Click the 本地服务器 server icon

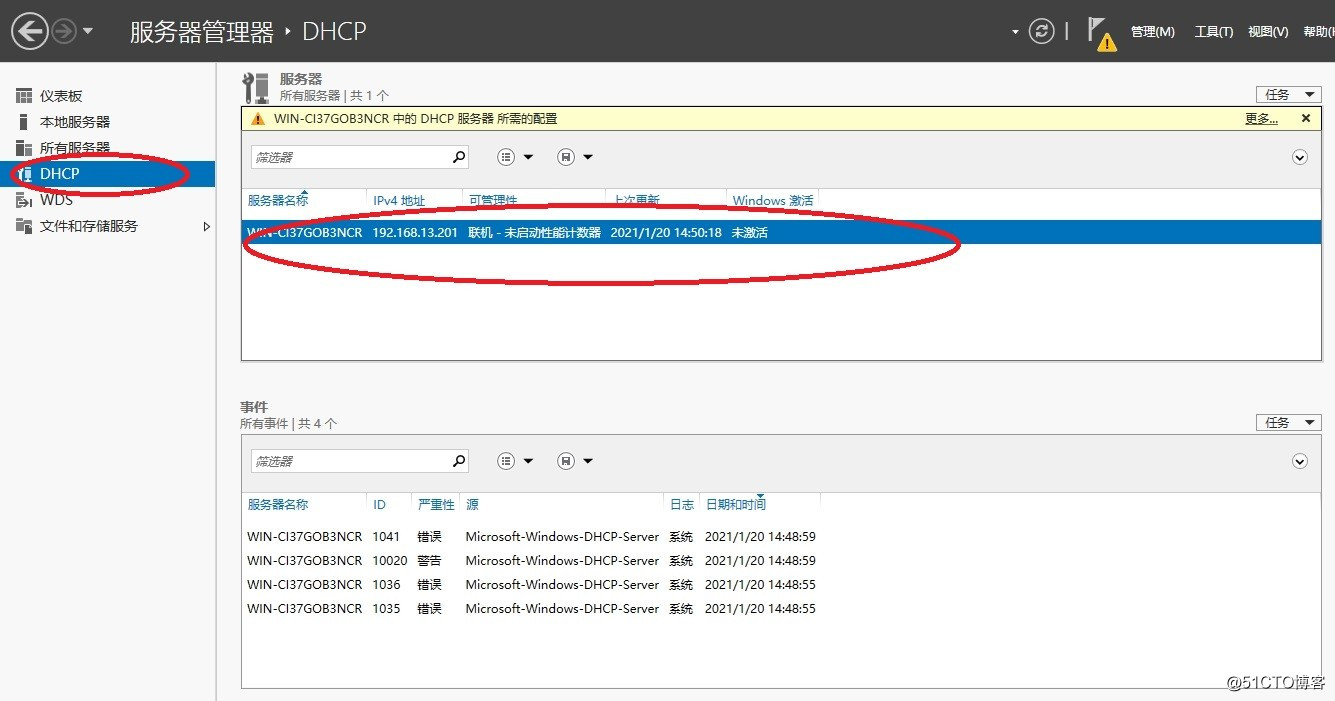[24, 122]
